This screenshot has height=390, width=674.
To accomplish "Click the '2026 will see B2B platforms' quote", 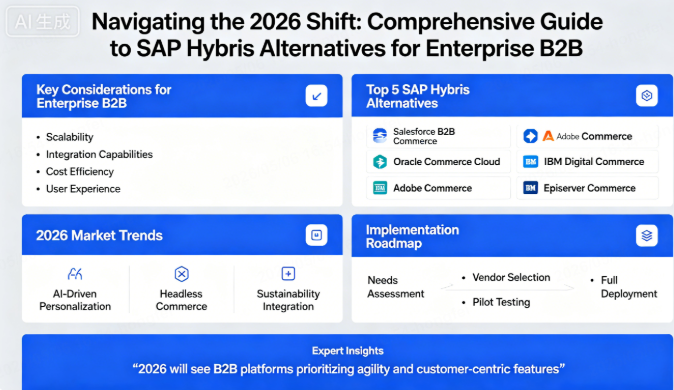I will coord(348,369).
